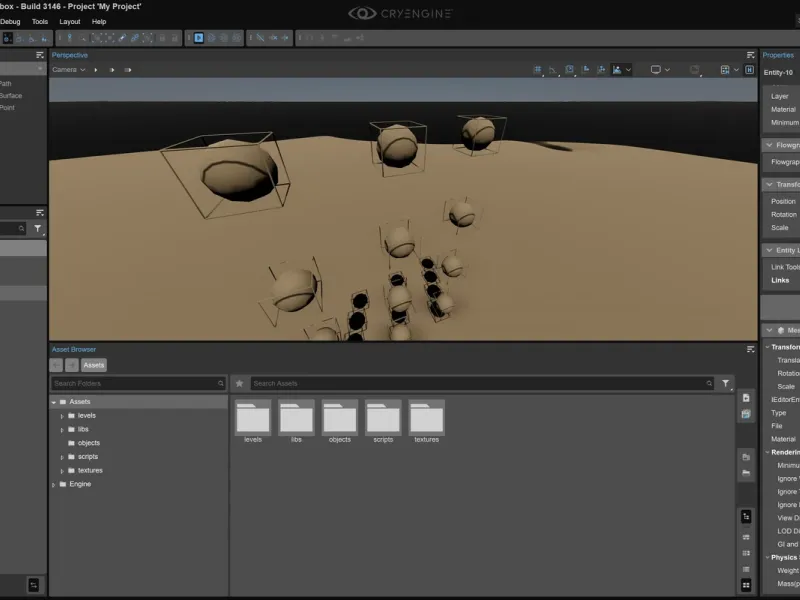Click the Search Folders input field
This screenshot has width=800, height=600.
[138, 383]
